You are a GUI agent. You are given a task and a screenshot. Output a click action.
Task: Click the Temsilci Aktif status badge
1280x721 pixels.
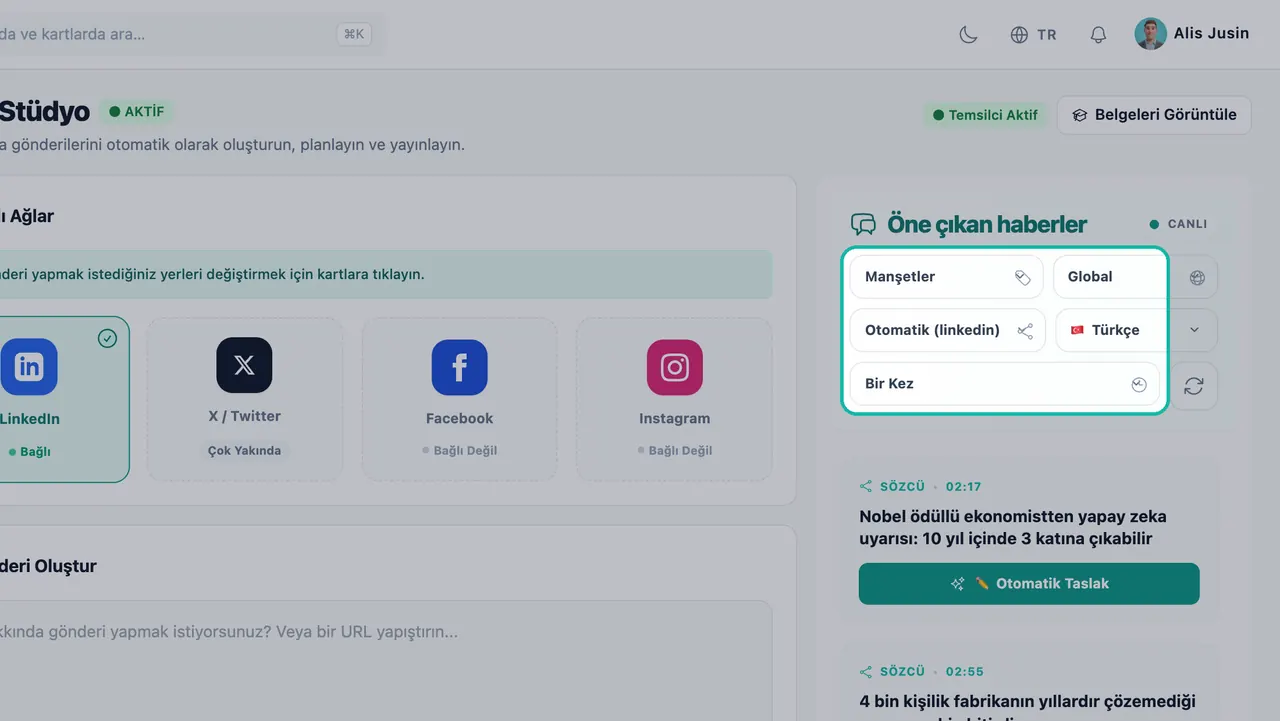[985, 115]
